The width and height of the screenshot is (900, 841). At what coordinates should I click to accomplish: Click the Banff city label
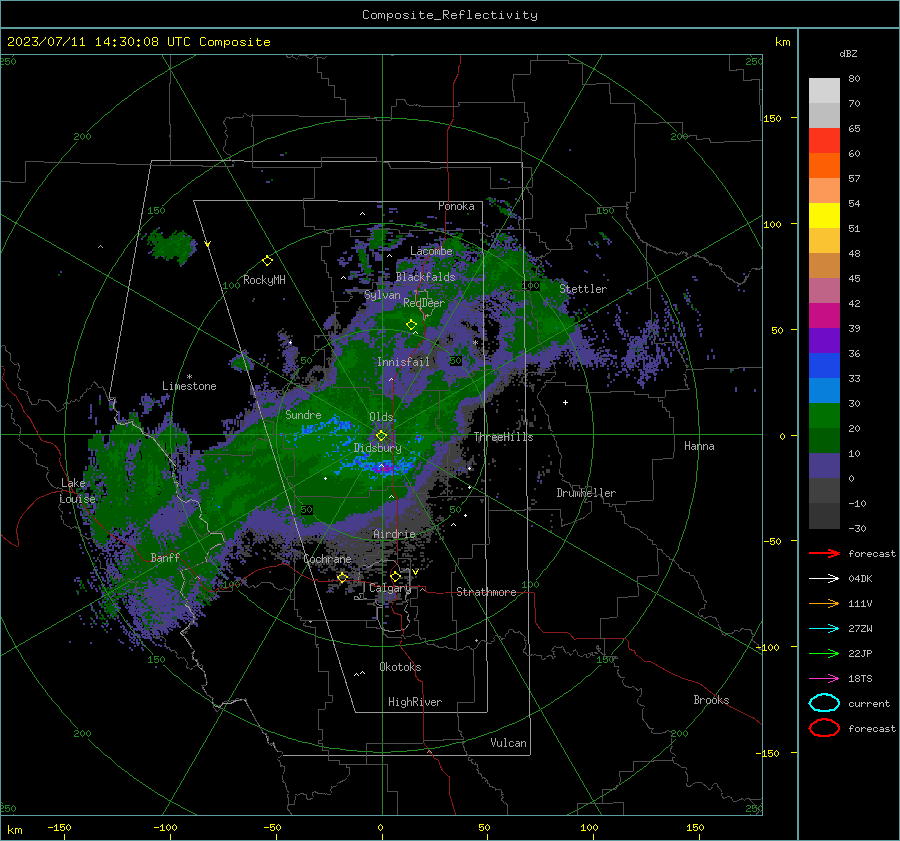tap(165, 557)
